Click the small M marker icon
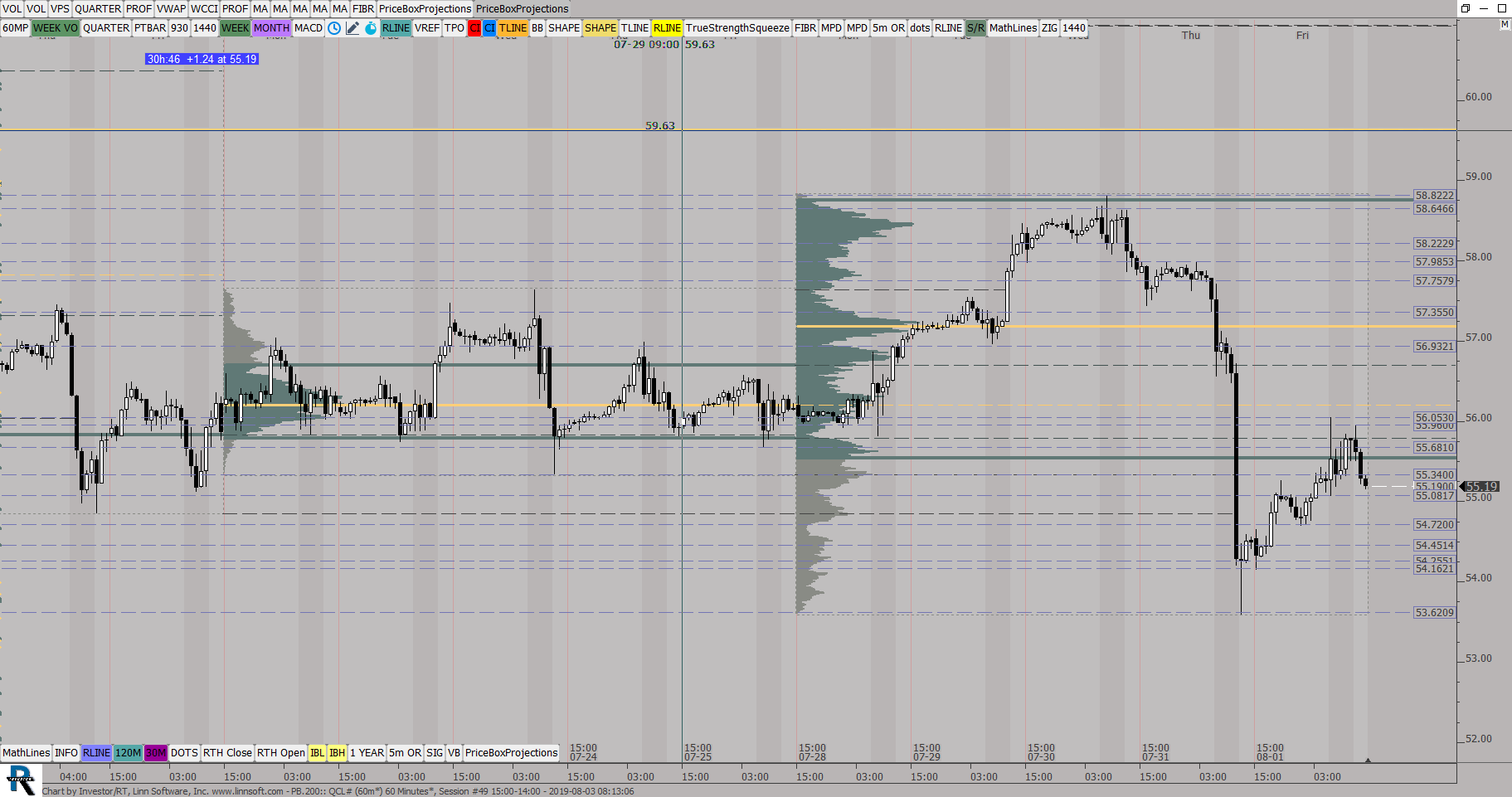The width and height of the screenshot is (1512, 797). click(x=1504, y=25)
